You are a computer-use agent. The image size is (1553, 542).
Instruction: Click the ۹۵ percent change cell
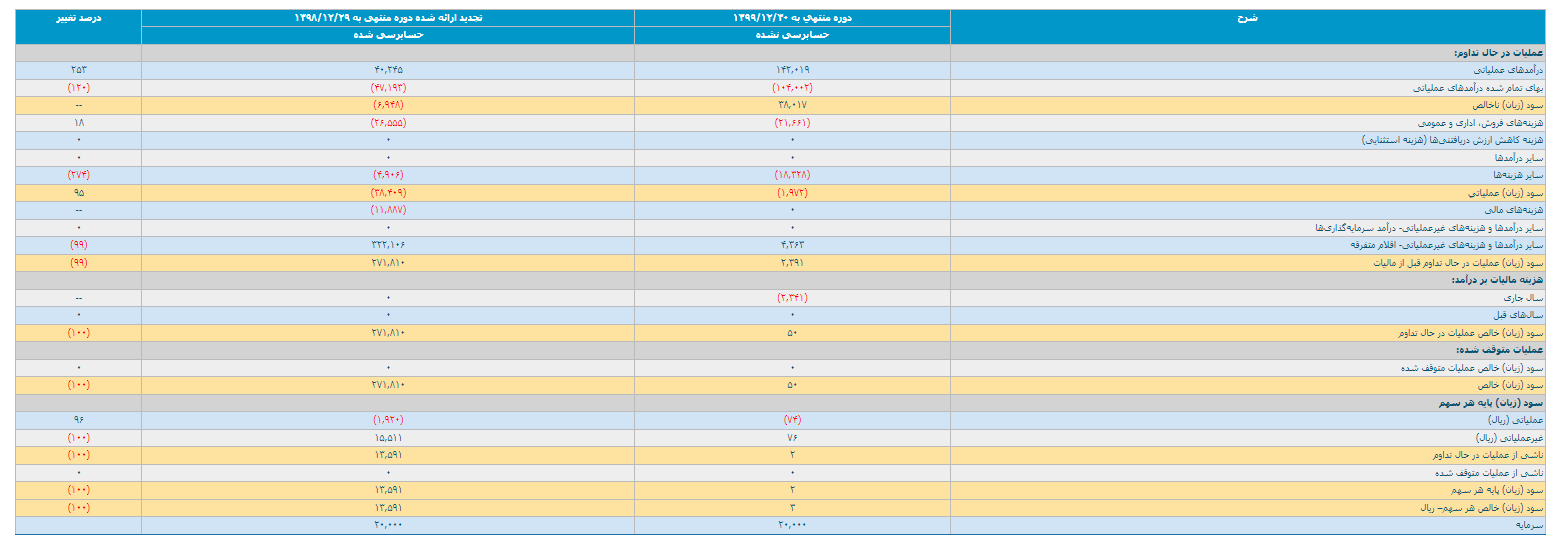click(78, 192)
